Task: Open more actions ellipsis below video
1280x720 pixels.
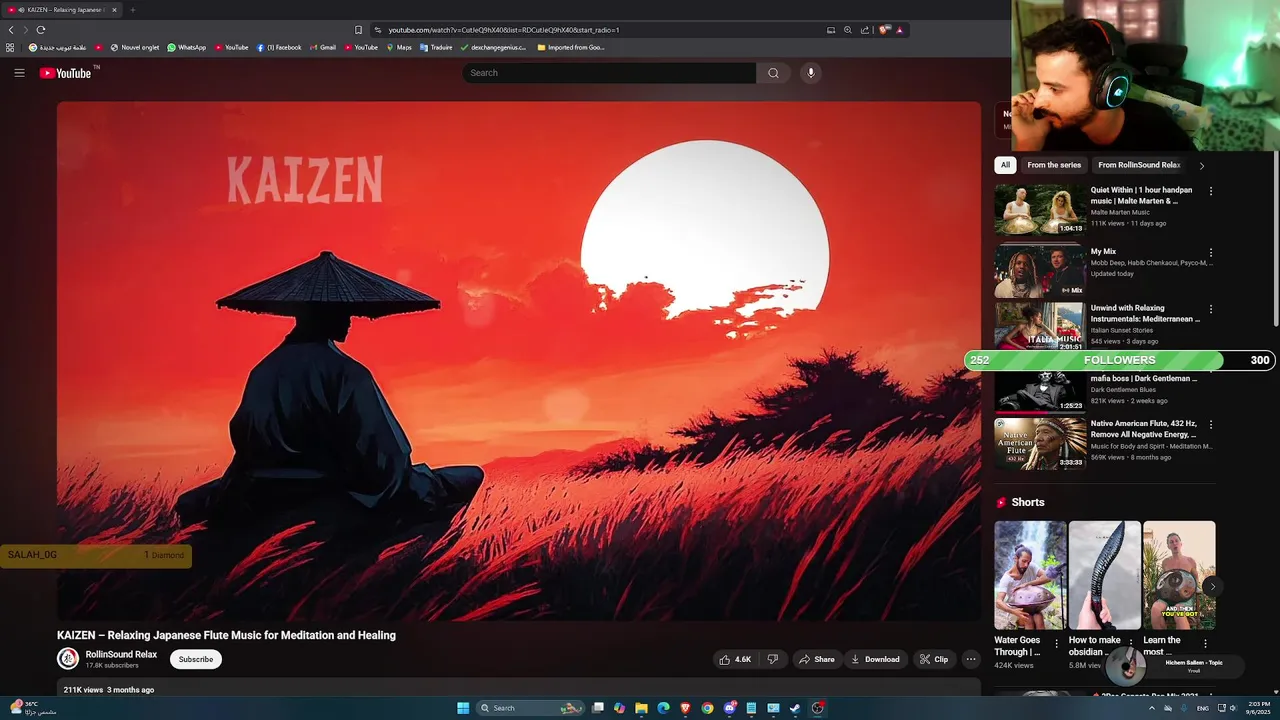Action: 970,659
